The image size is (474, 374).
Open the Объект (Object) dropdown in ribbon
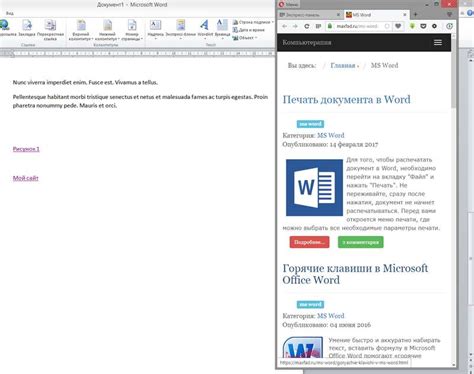(245, 38)
